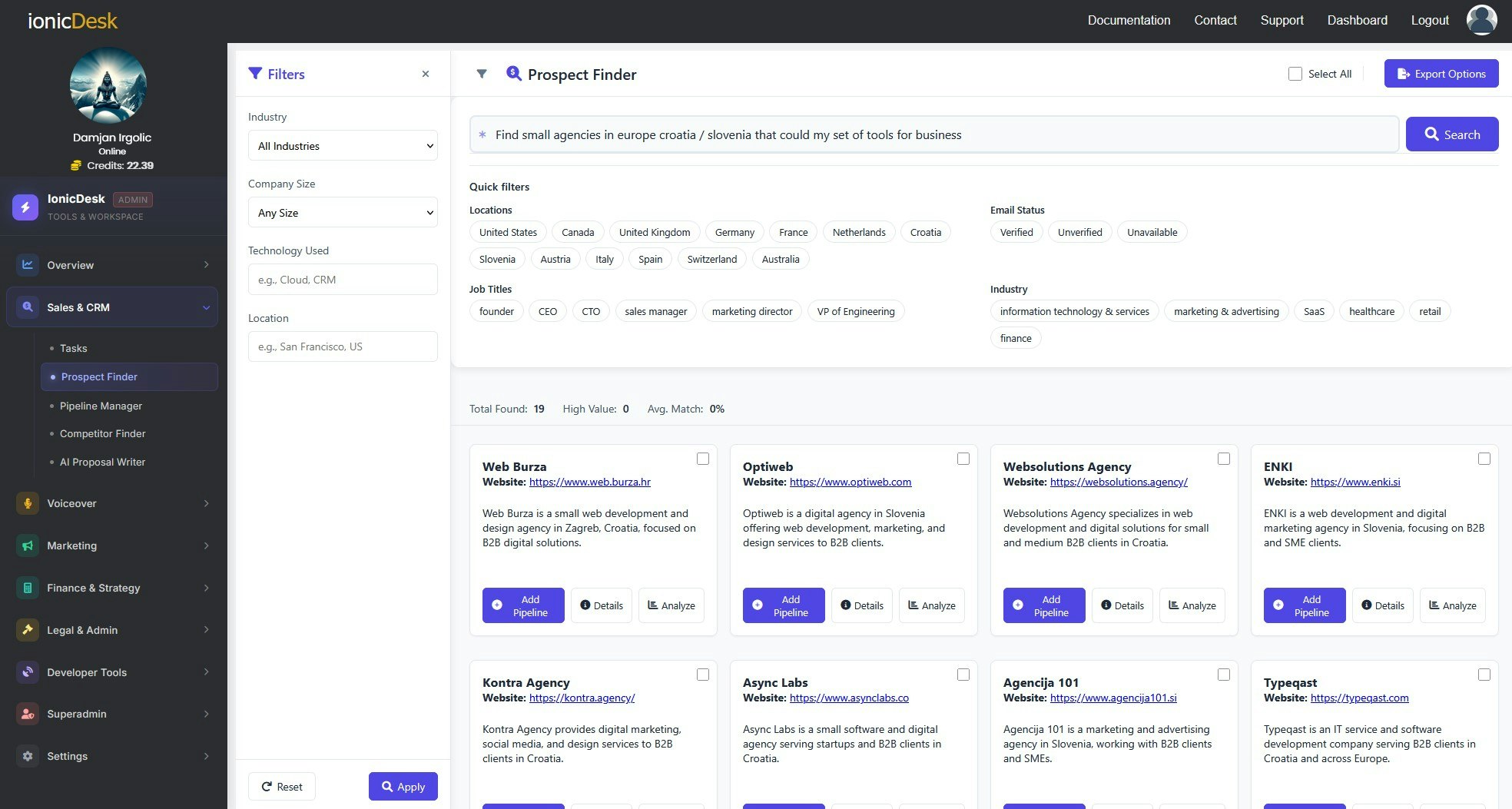
Task: Tick the ENKI prospect checkbox
Action: [1484, 459]
